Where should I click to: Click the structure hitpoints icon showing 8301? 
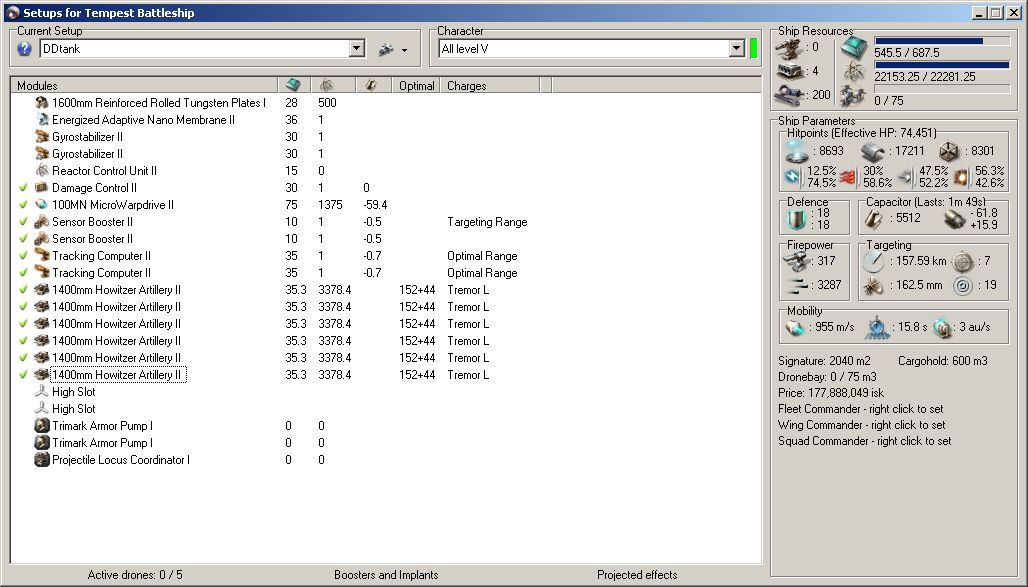point(949,152)
